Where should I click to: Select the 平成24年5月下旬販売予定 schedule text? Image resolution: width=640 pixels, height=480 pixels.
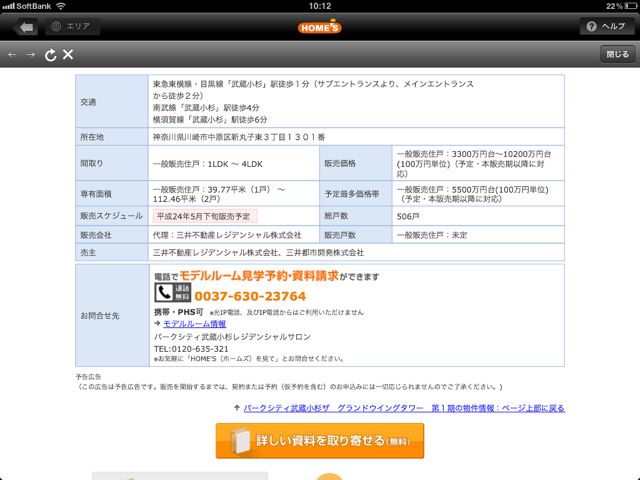[x=203, y=216]
